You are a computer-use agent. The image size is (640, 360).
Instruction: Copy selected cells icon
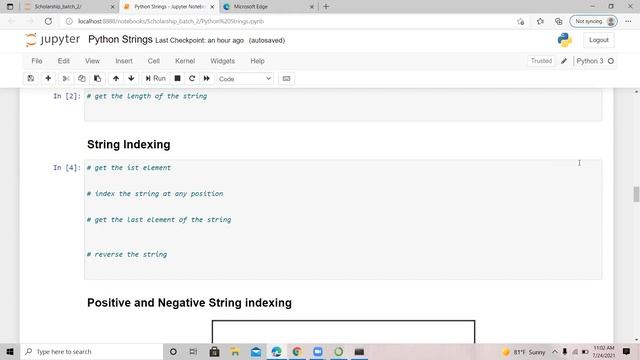[82, 78]
